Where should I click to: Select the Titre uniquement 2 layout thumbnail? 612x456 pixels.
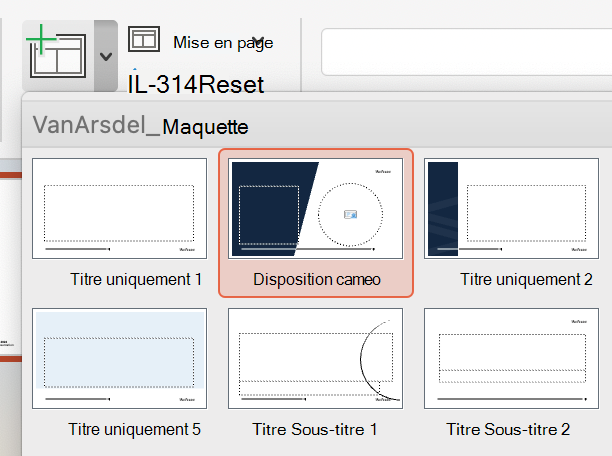[511, 208]
